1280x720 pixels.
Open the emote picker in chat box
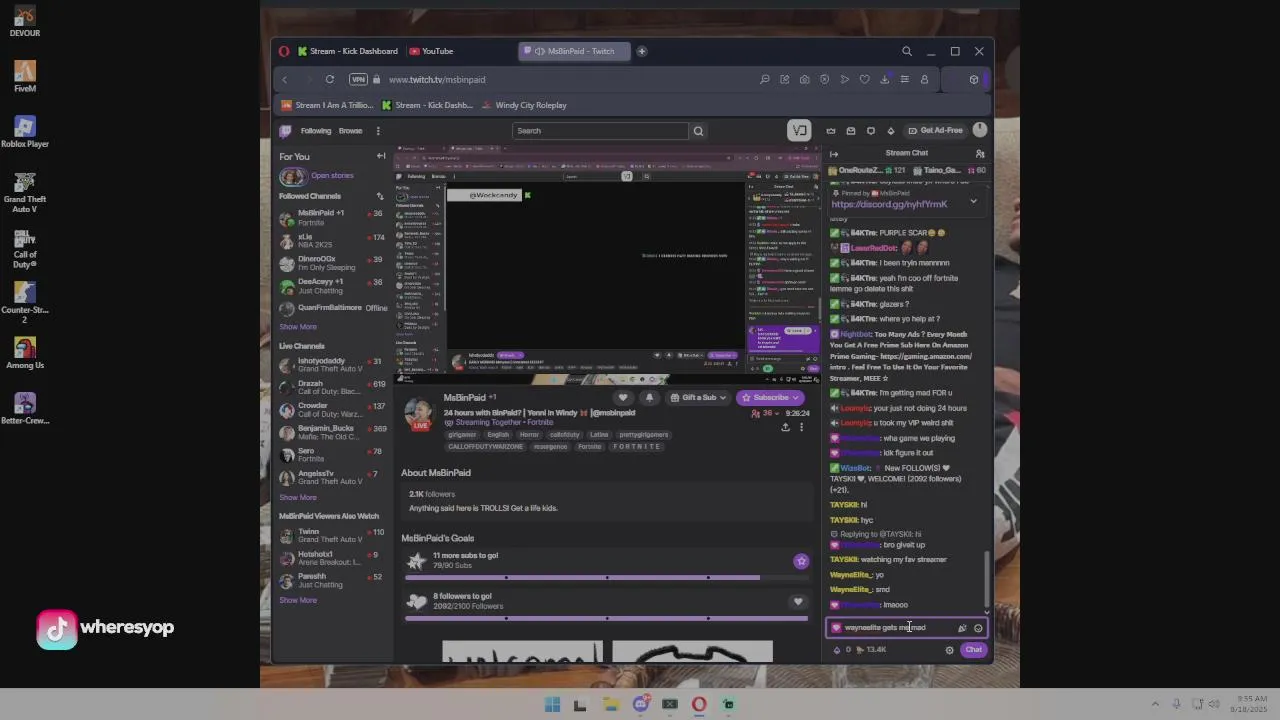pyautogui.click(x=978, y=628)
